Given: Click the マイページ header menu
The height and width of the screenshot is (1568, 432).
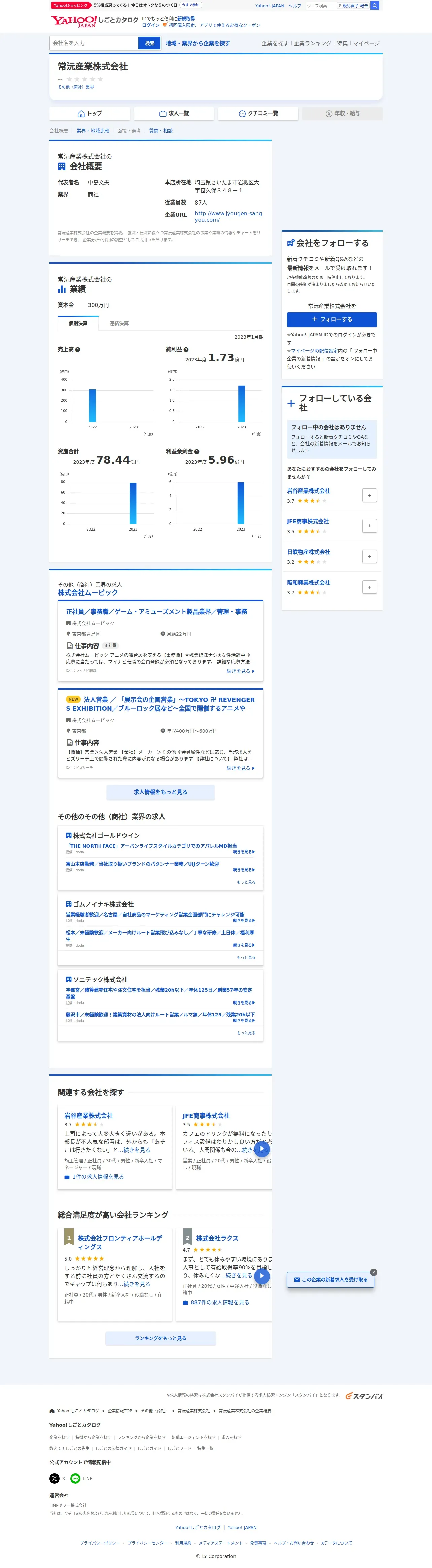Looking at the screenshot, I should point(366,43).
